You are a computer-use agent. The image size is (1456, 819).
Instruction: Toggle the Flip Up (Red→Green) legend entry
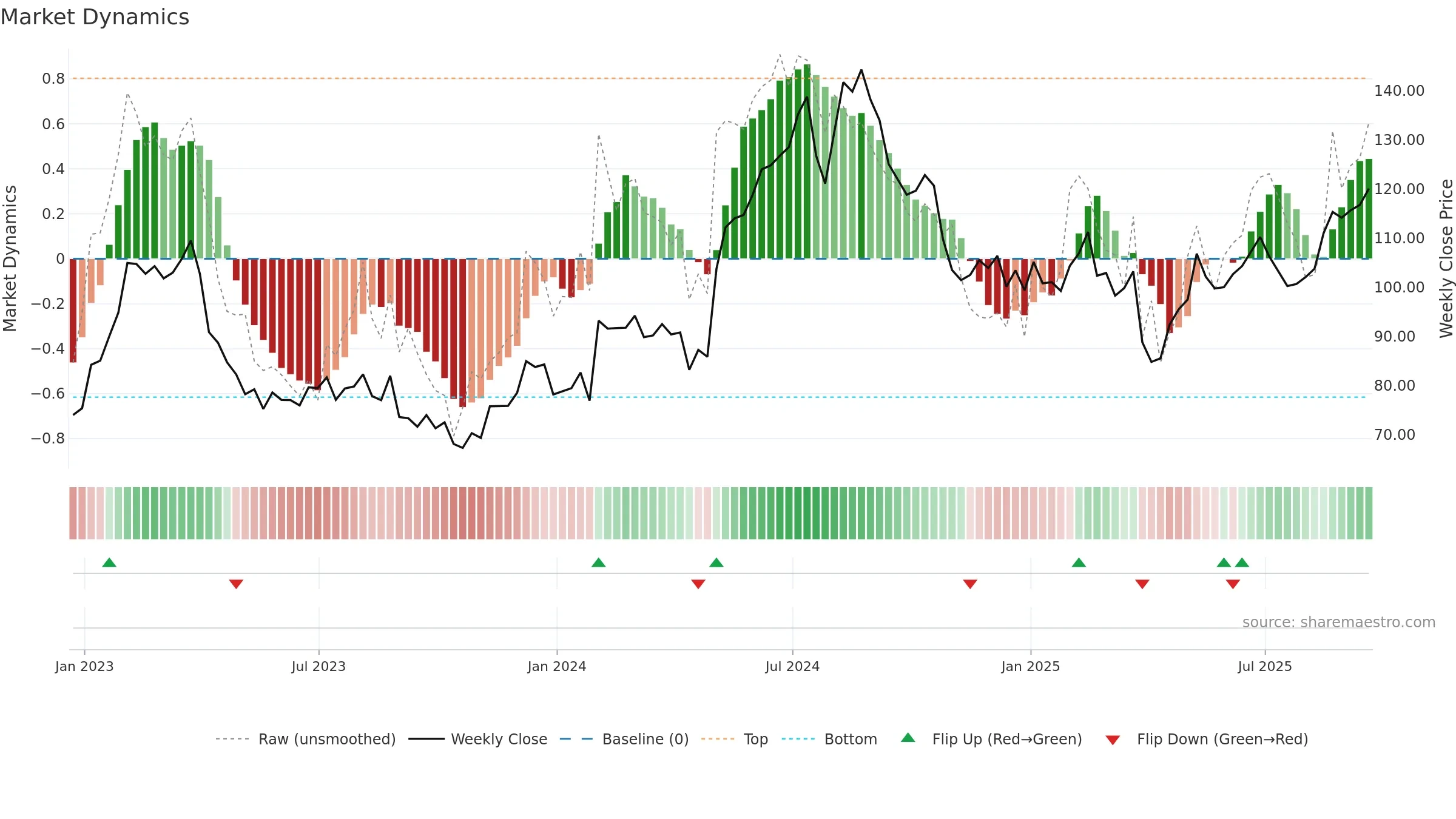click(x=991, y=739)
